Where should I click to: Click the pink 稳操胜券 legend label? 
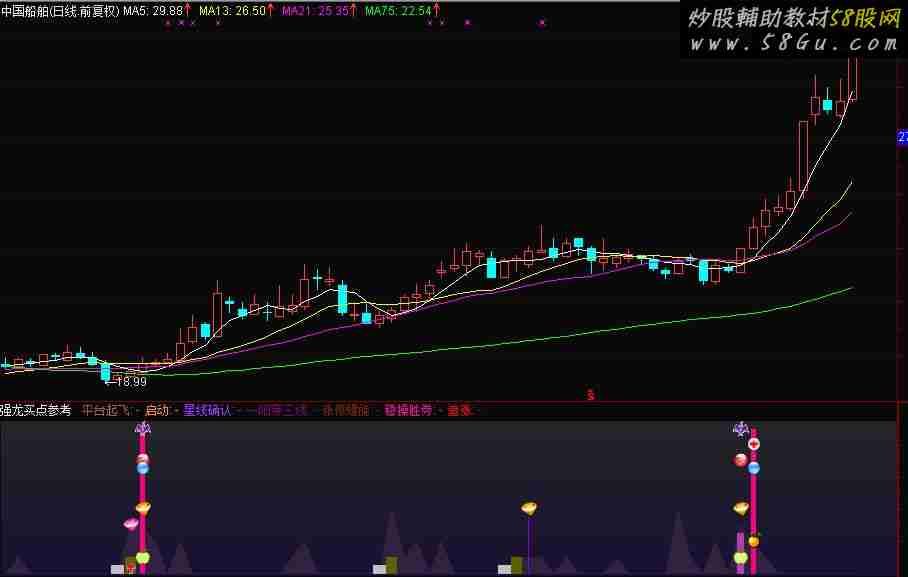(409, 410)
